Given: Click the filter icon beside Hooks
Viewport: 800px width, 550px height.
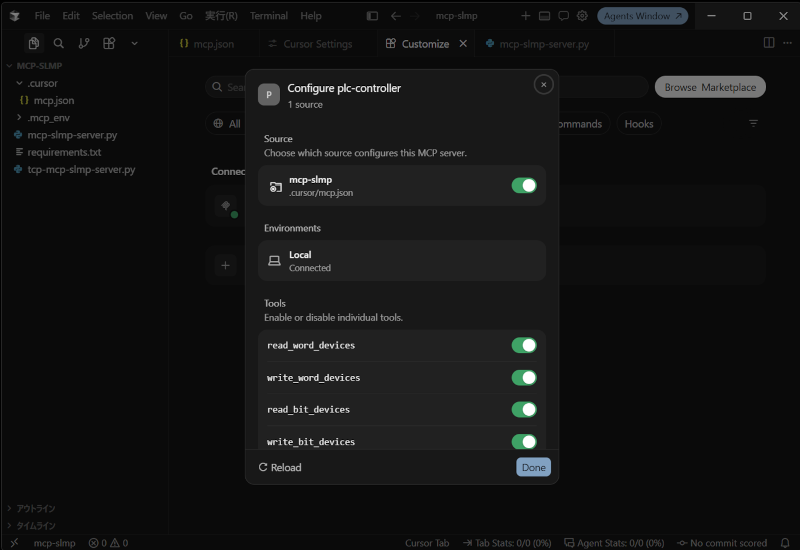Looking at the screenshot, I should (x=753, y=123).
